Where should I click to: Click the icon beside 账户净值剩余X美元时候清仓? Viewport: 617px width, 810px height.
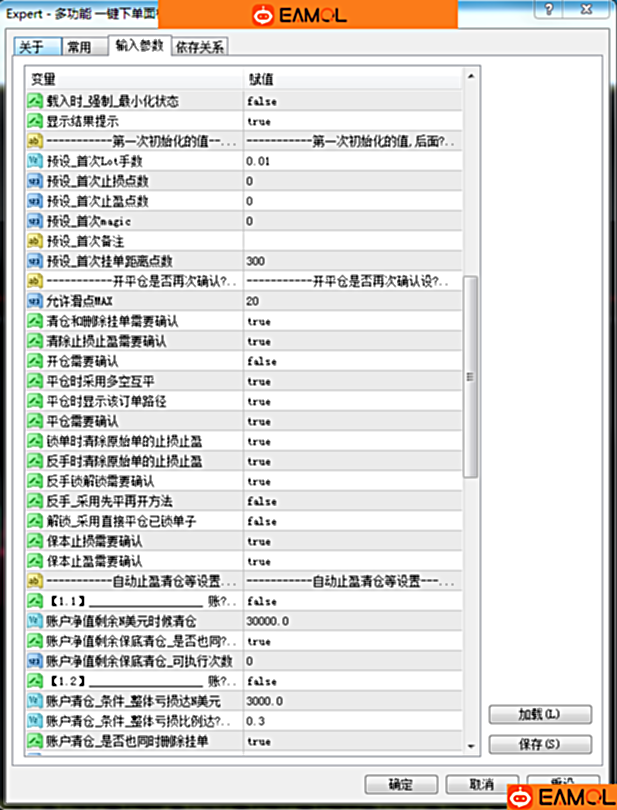[x=34, y=621]
